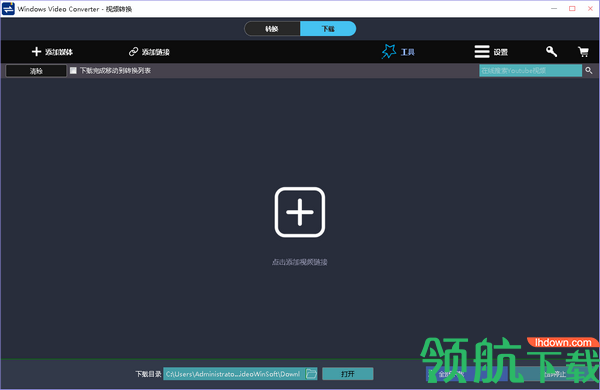
Task: Click the 工具 label
Action: [x=408, y=52]
